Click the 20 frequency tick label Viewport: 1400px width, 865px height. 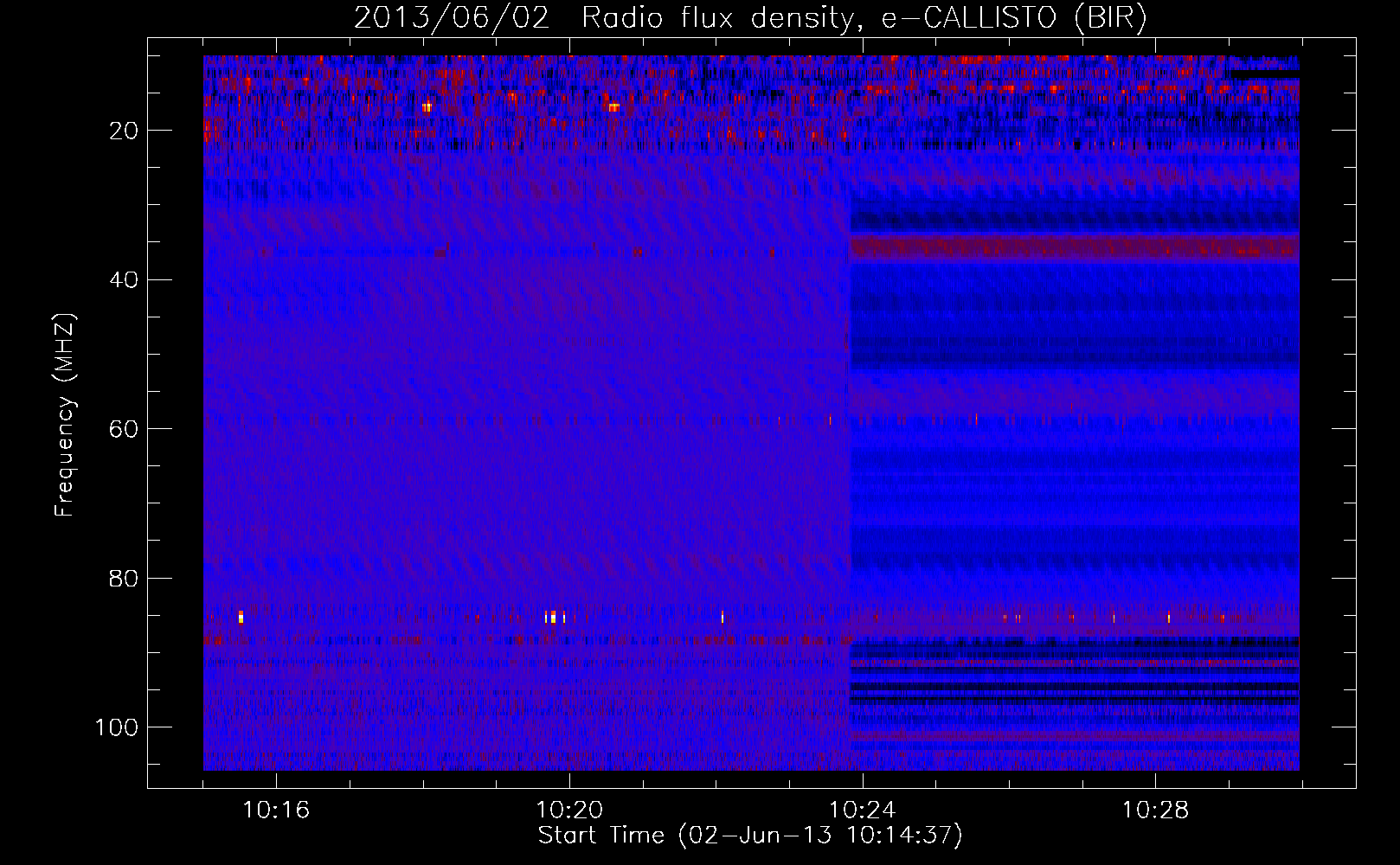124,131
